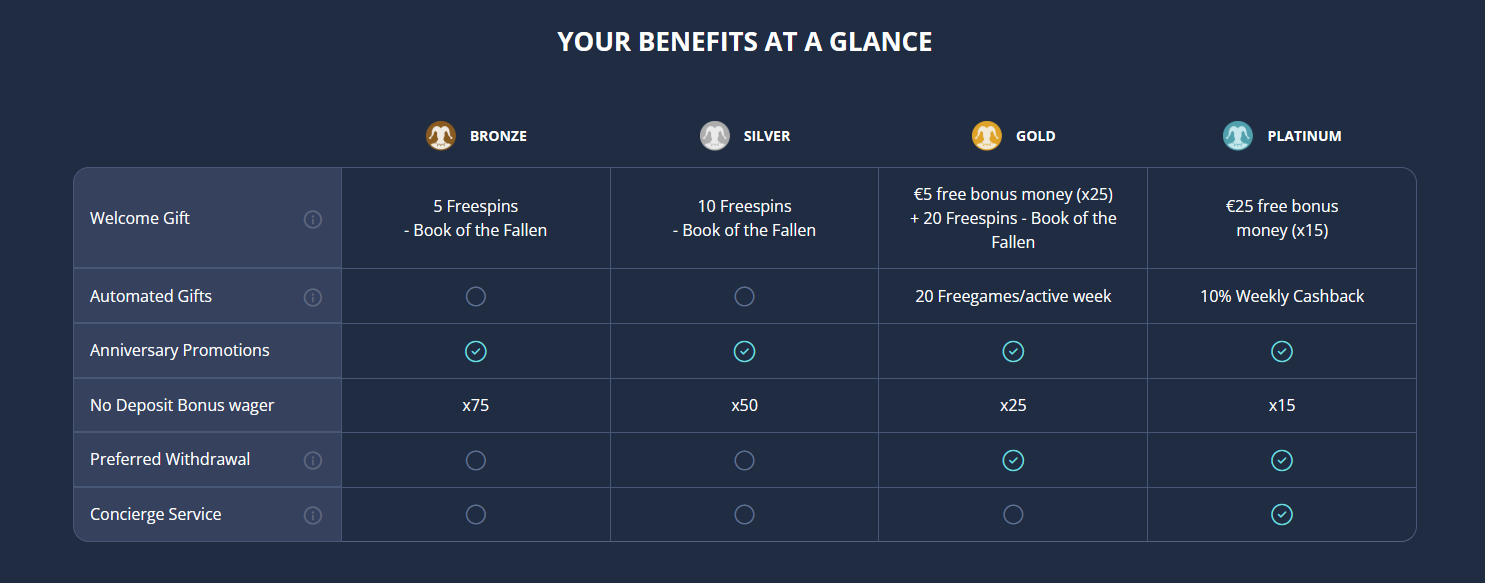
Task: Click the 10% Weekly Cashback text
Action: click(x=1282, y=296)
